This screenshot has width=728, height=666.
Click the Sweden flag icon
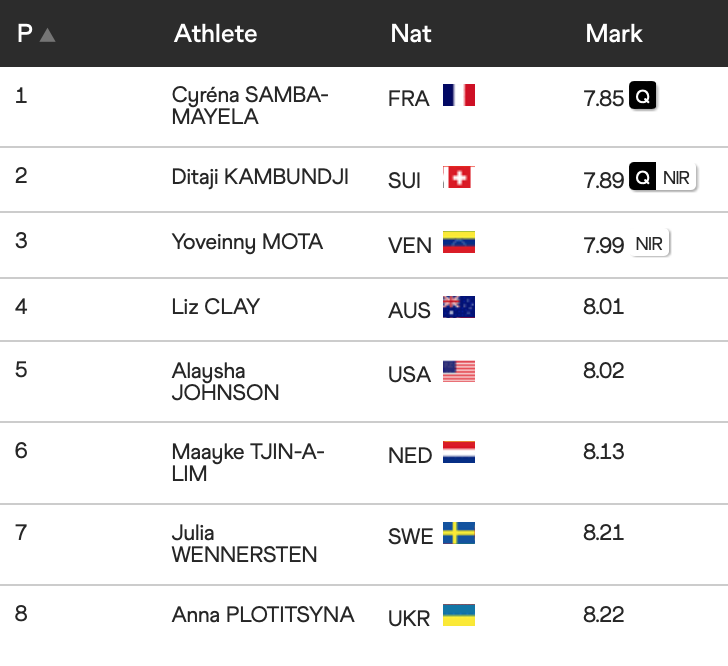click(458, 533)
